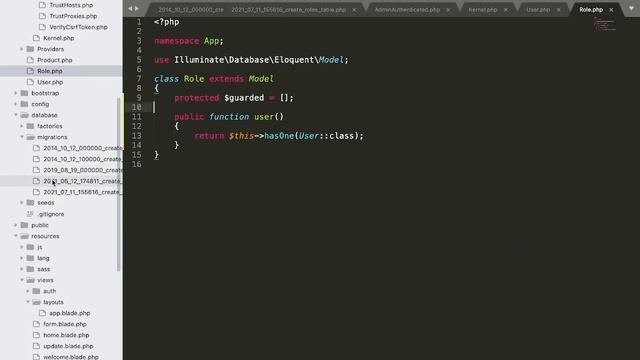
Task: Click the folder icon of config
Action: tap(24, 104)
